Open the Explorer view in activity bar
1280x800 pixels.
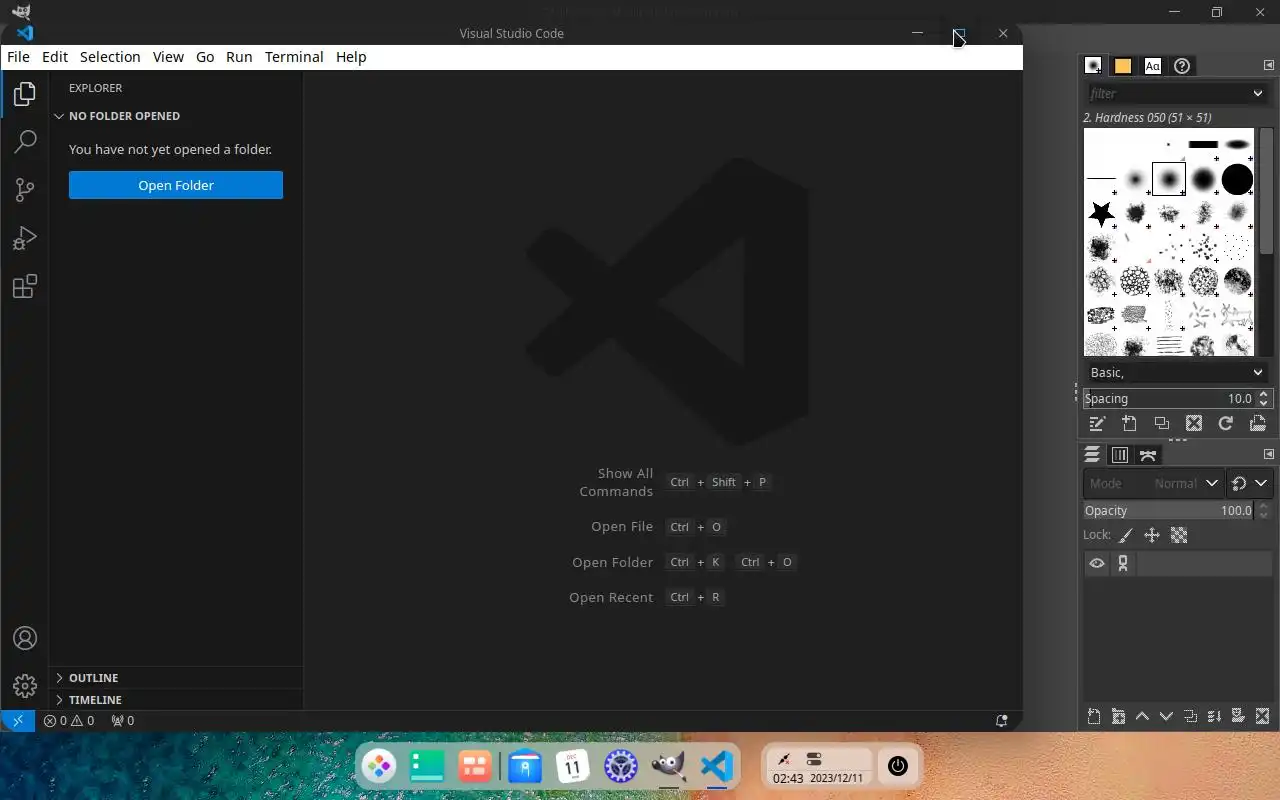pos(25,94)
